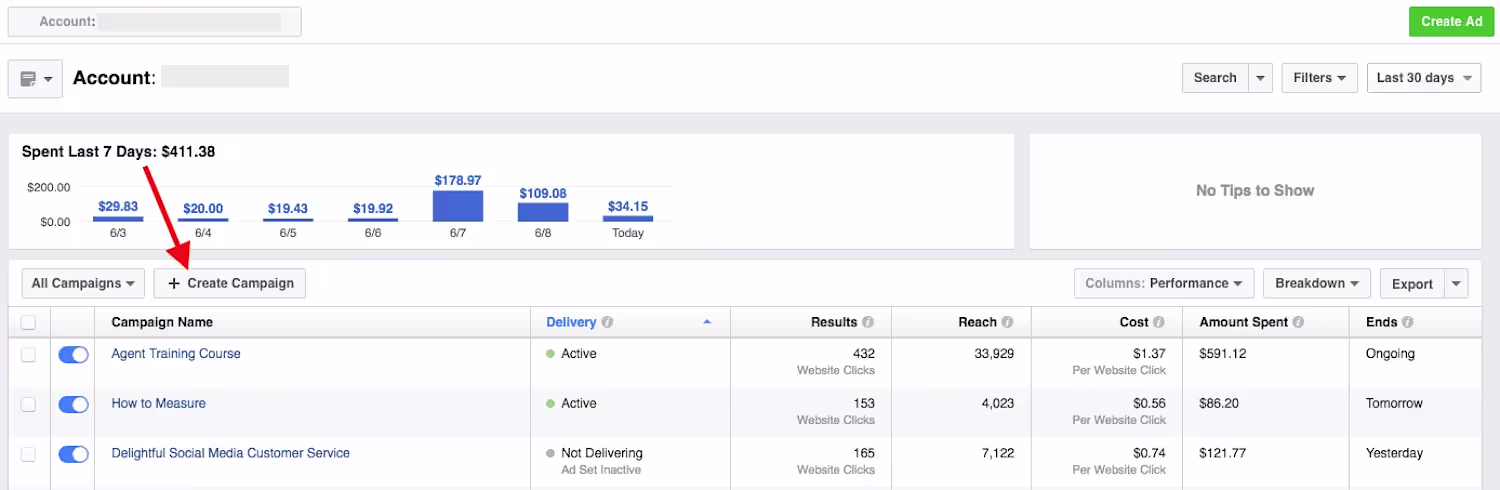Open Delightful Social Media Customer Service link
The width and height of the screenshot is (1500, 490).
click(230, 453)
